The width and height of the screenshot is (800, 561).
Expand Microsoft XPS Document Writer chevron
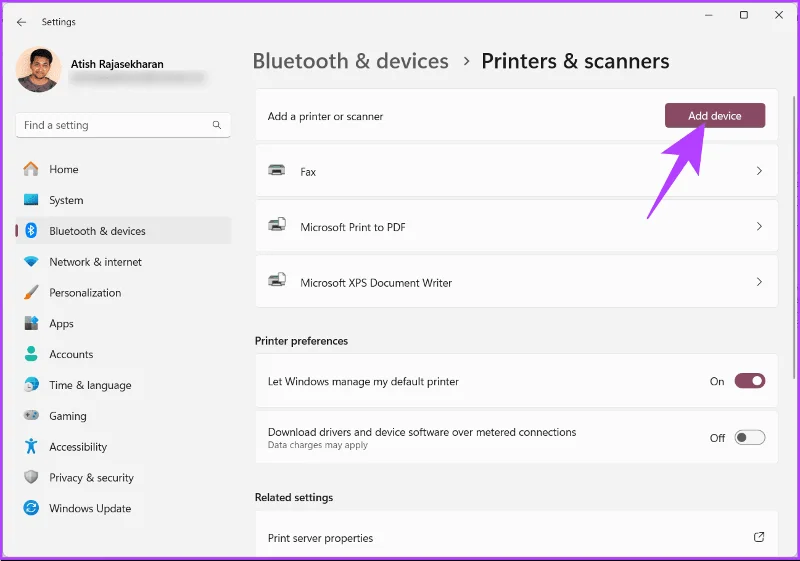759,282
